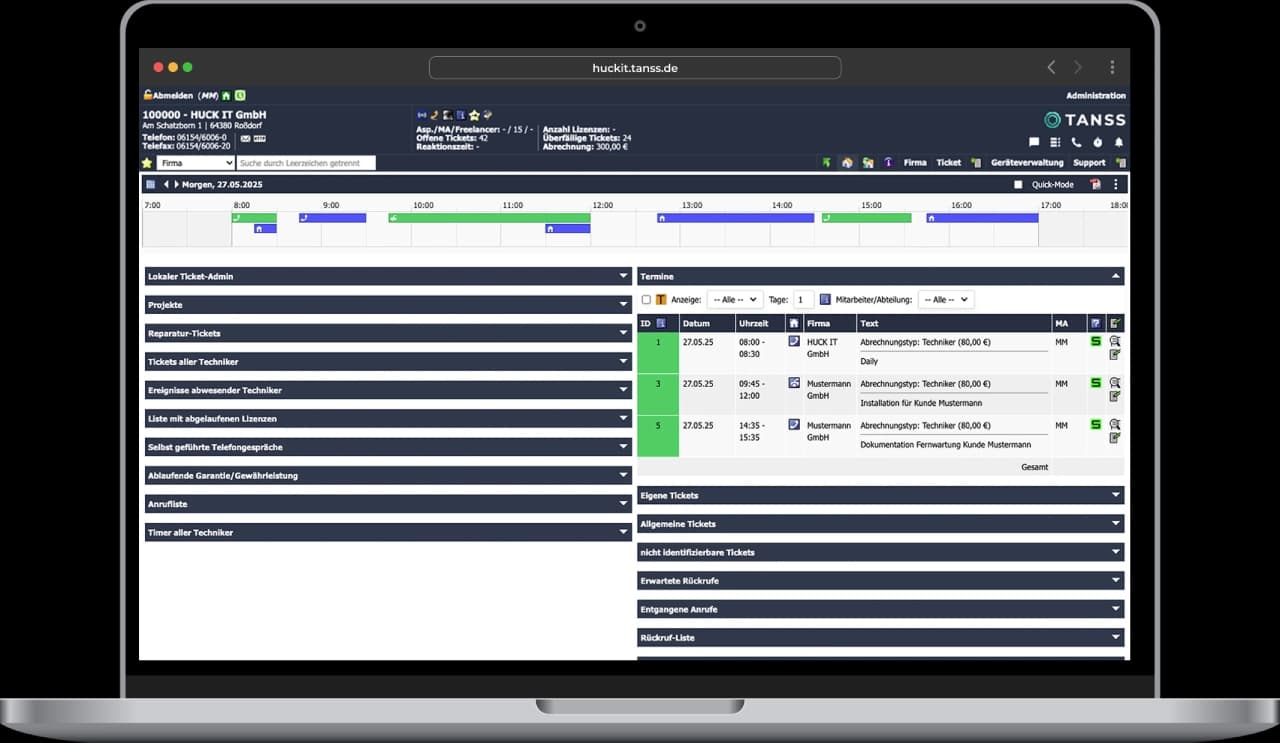1280x743 pixels.
Task: Click the calendar grid icon beside date
Action: (x=151, y=185)
